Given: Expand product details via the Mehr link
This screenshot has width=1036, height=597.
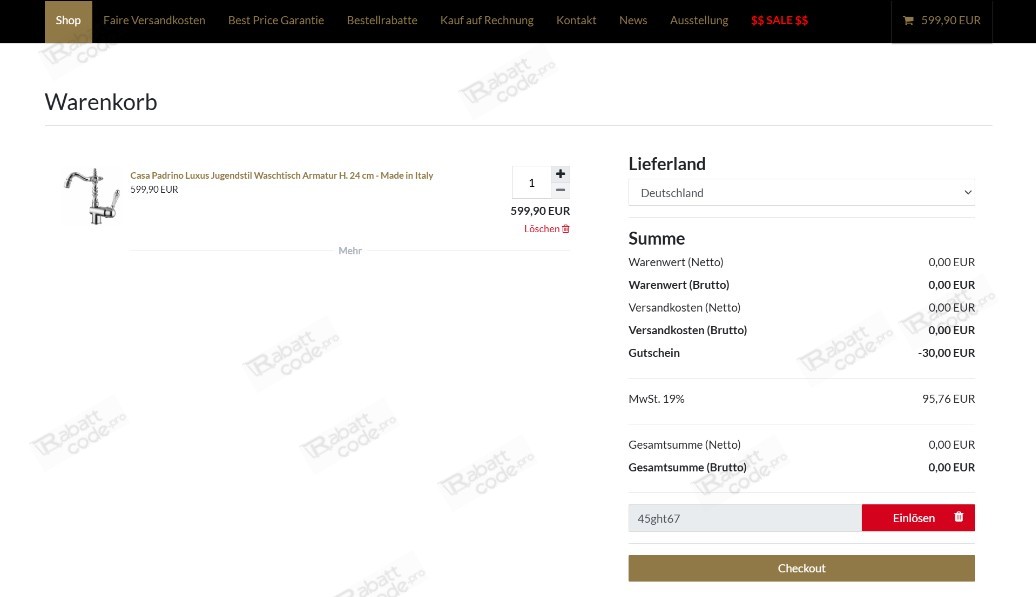Looking at the screenshot, I should click(x=350, y=250).
